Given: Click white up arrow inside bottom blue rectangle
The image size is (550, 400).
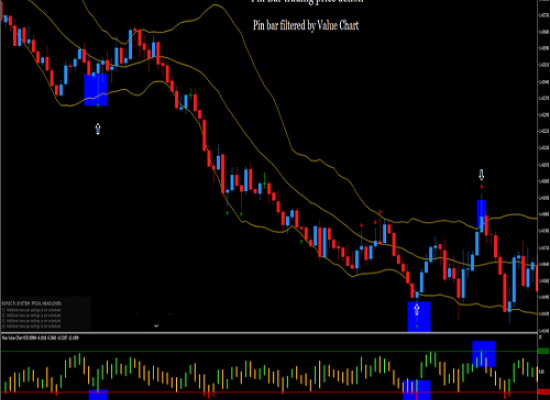Looking at the screenshot, I should 417,310.
